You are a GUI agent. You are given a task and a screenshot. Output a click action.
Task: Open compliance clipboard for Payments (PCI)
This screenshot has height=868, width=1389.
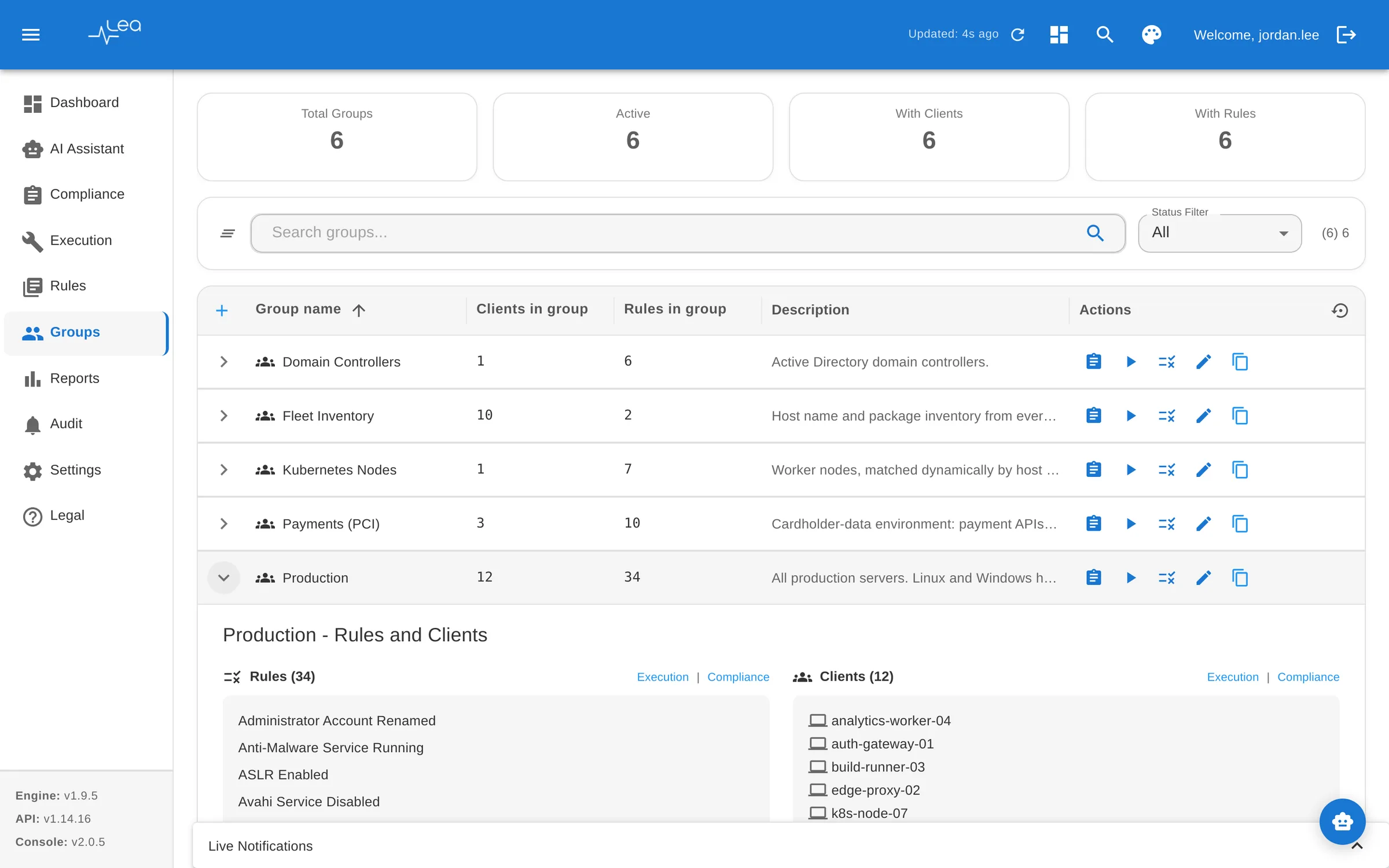point(1093,524)
